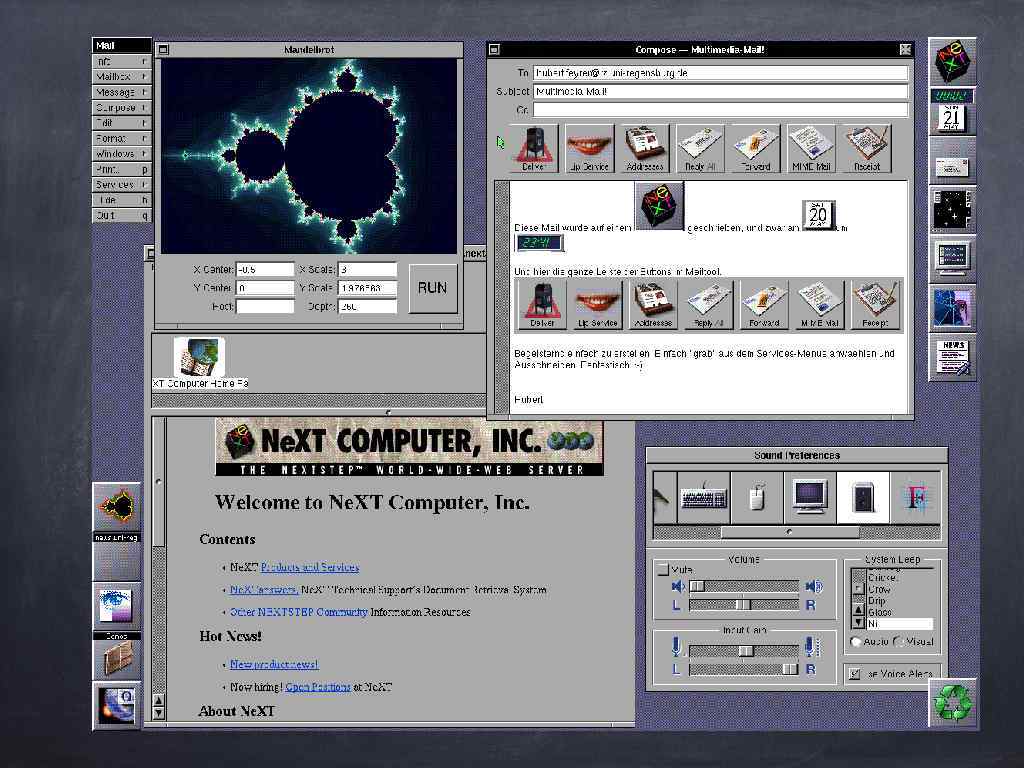The height and width of the screenshot is (768, 1024).
Task: Click the embedded NeXT cube image in message
Action: point(660,206)
